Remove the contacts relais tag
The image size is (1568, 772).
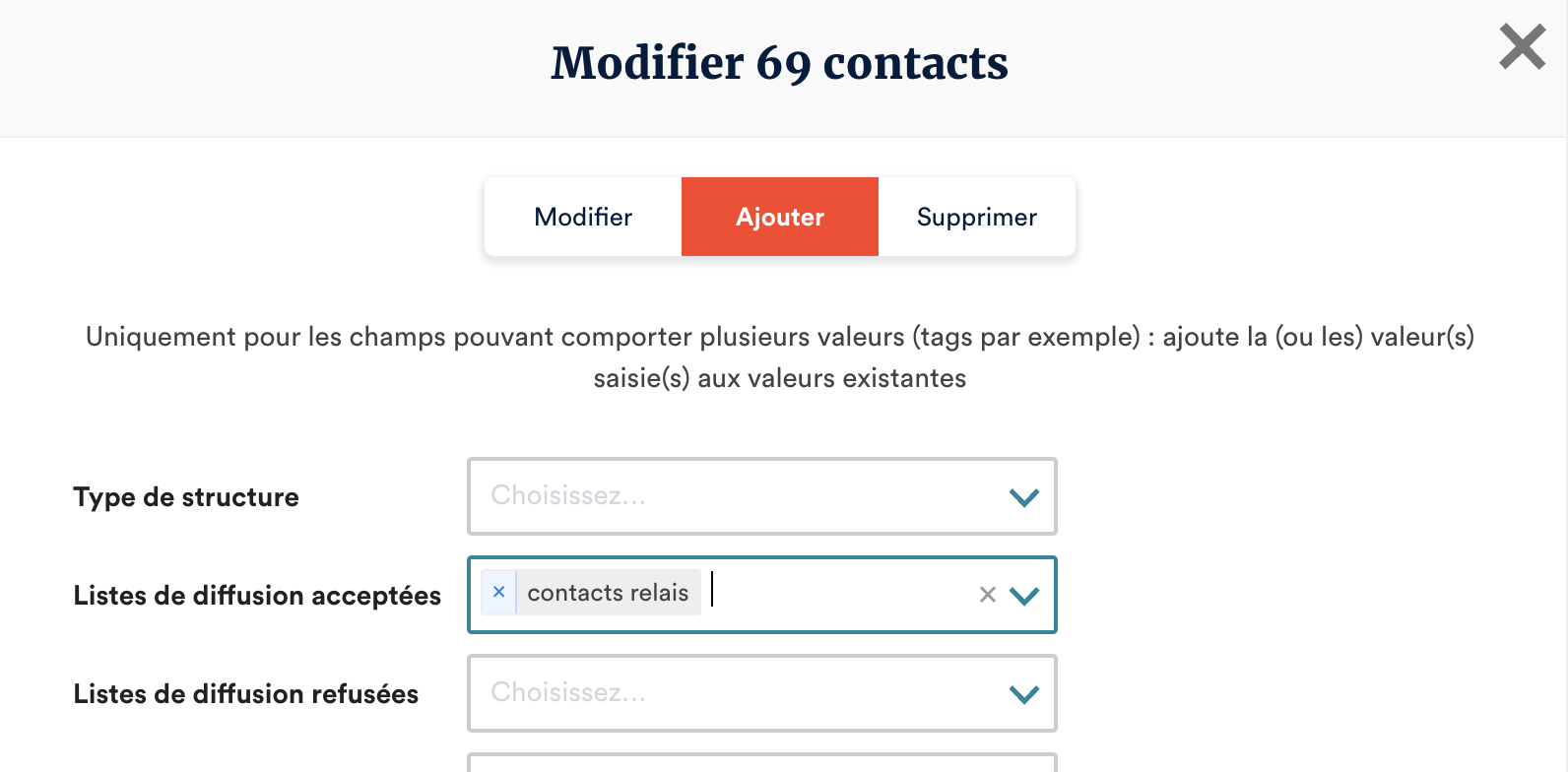point(499,592)
